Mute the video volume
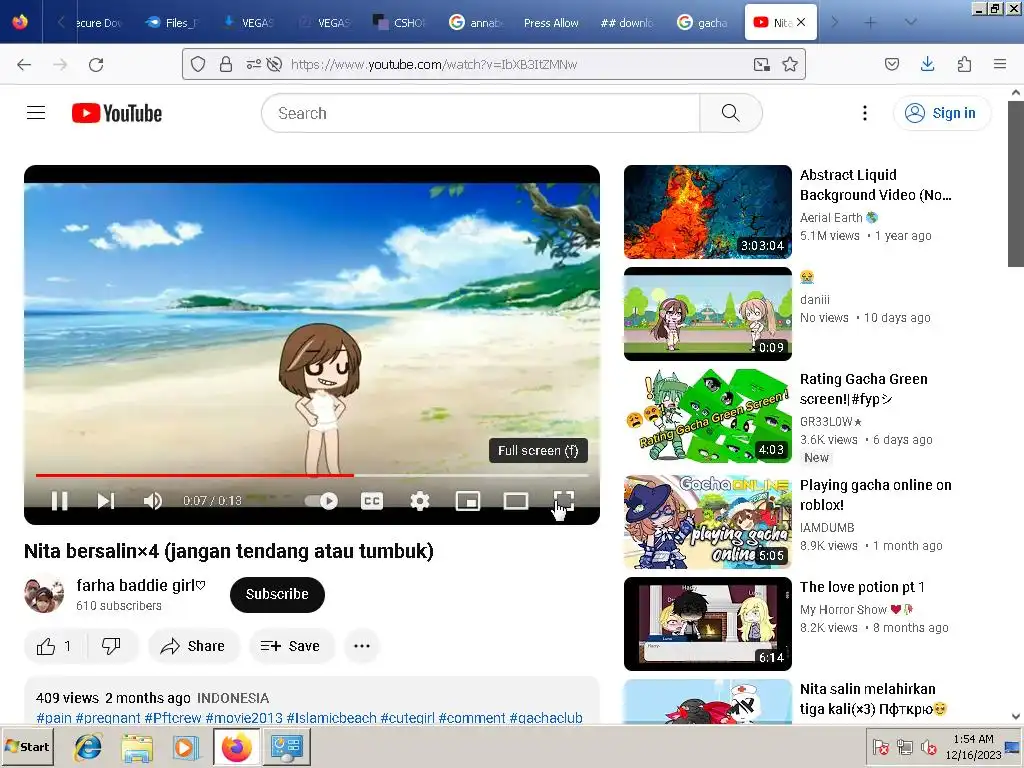This screenshot has height=768, width=1024. (x=152, y=501)
